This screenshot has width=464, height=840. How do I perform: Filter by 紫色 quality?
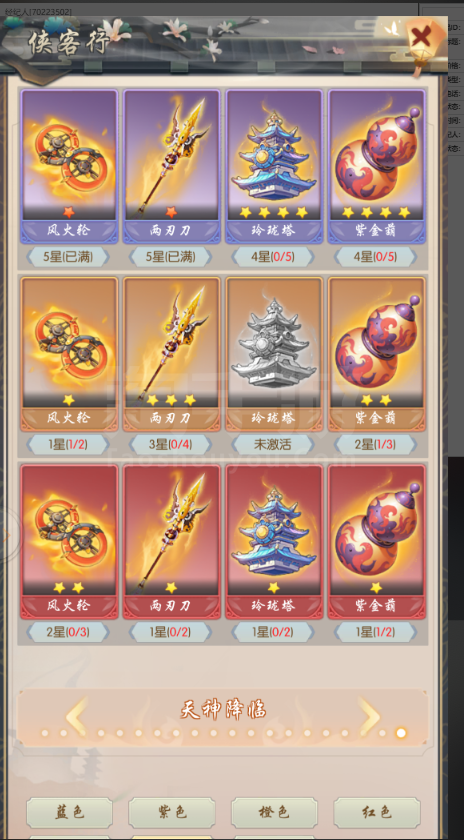tap(171, 813)
